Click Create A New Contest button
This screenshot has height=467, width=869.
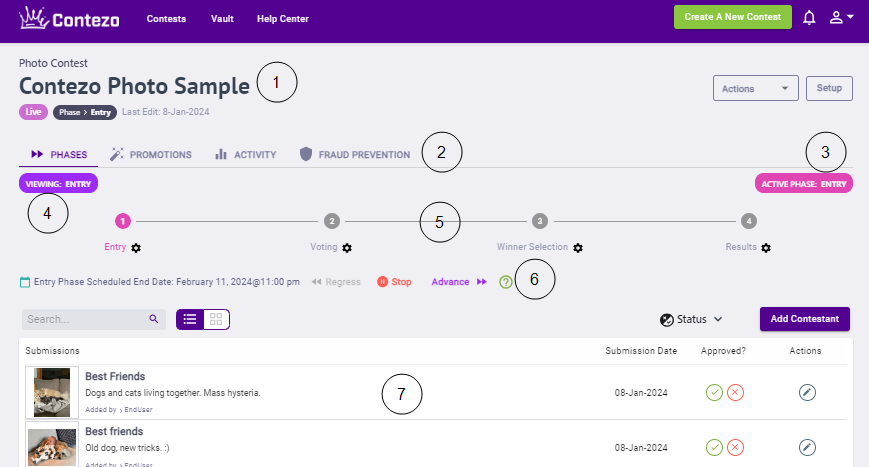pyautogui.click(x=733, y=17)
